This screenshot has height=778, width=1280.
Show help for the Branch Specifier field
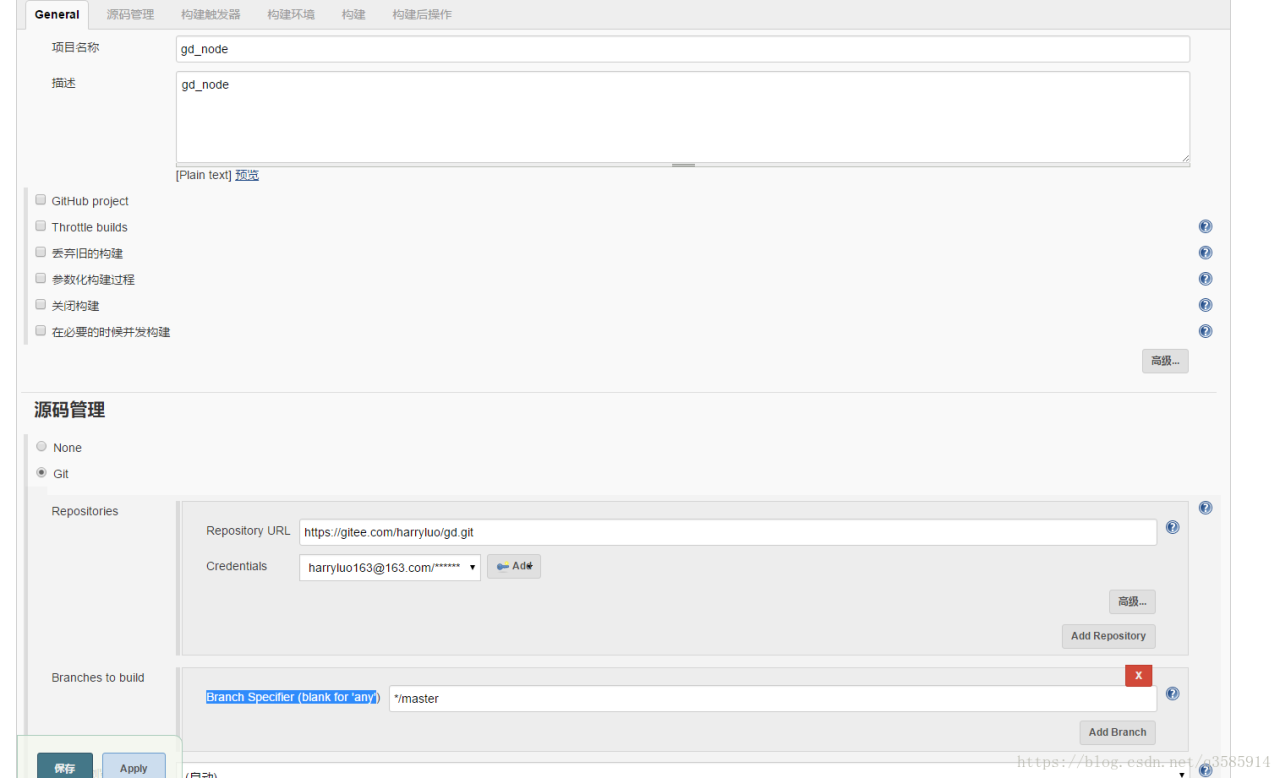[x=1172, y=693]
